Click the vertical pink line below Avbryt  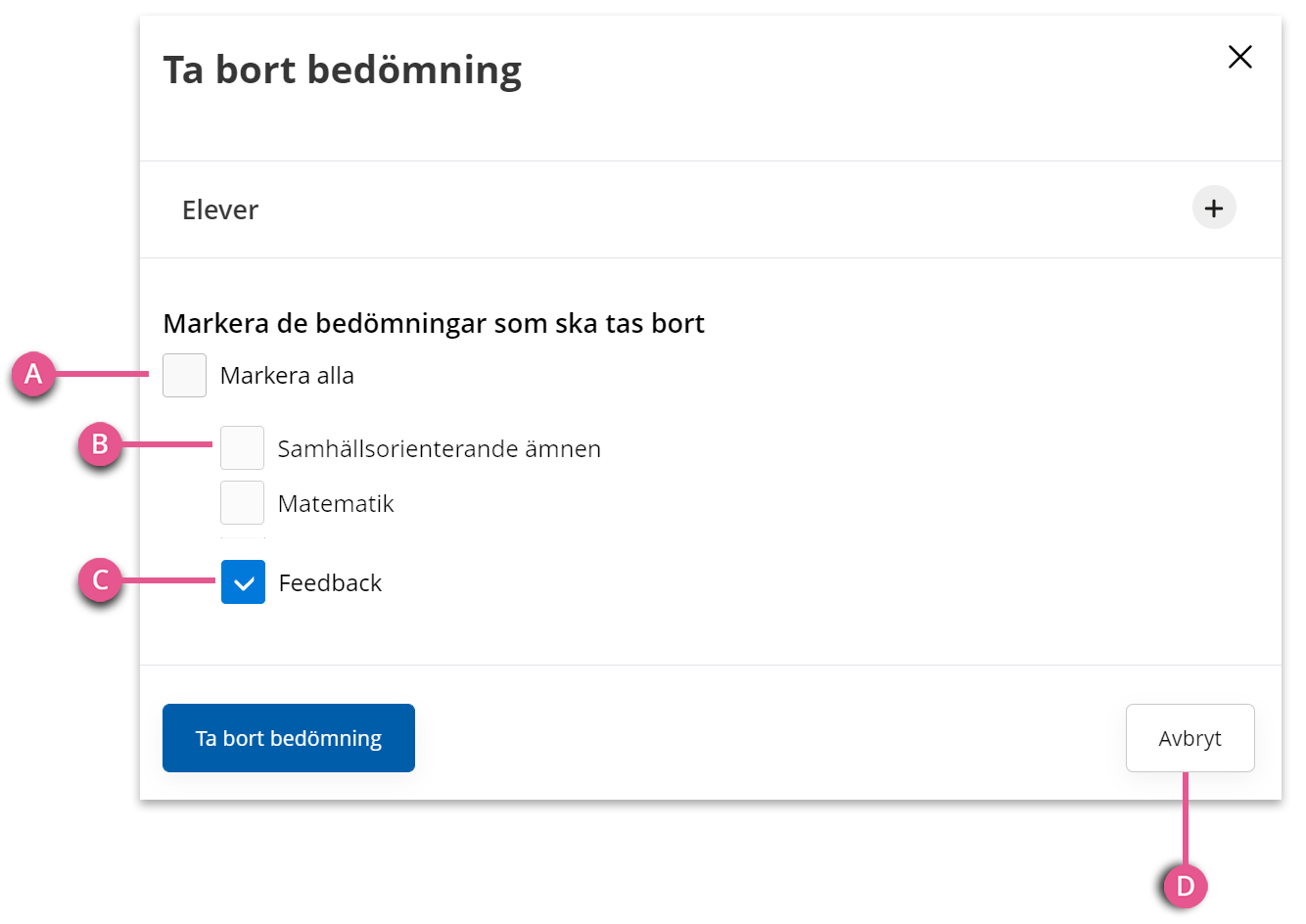coord(1186,819)
